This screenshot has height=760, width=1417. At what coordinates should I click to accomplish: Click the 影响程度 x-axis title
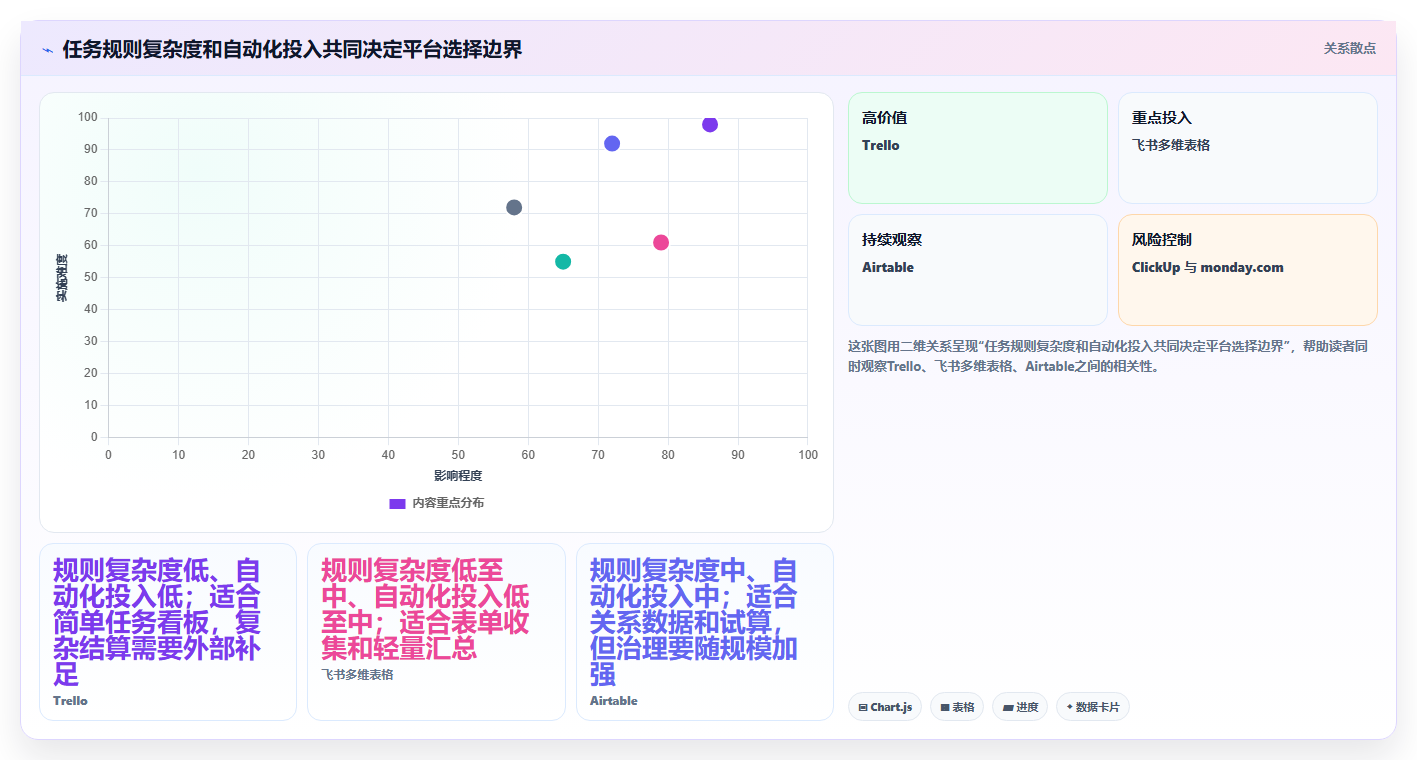(x=458, y=475)
